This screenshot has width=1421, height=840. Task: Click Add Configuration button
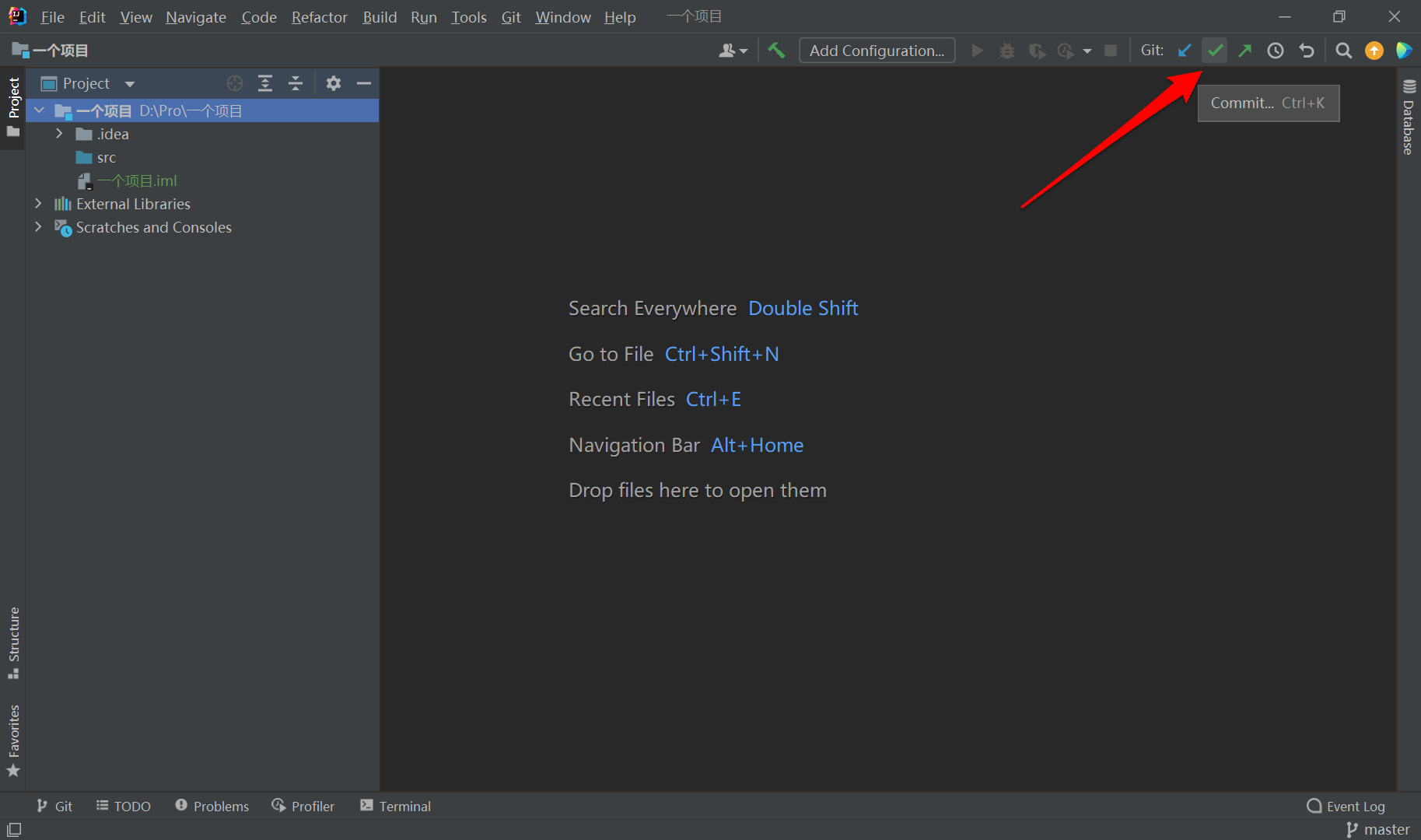(877, 51)
